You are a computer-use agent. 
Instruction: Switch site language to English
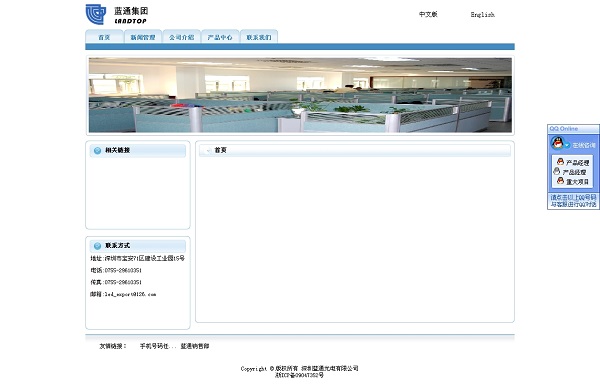pyautogui.click(x=483, y=15)
